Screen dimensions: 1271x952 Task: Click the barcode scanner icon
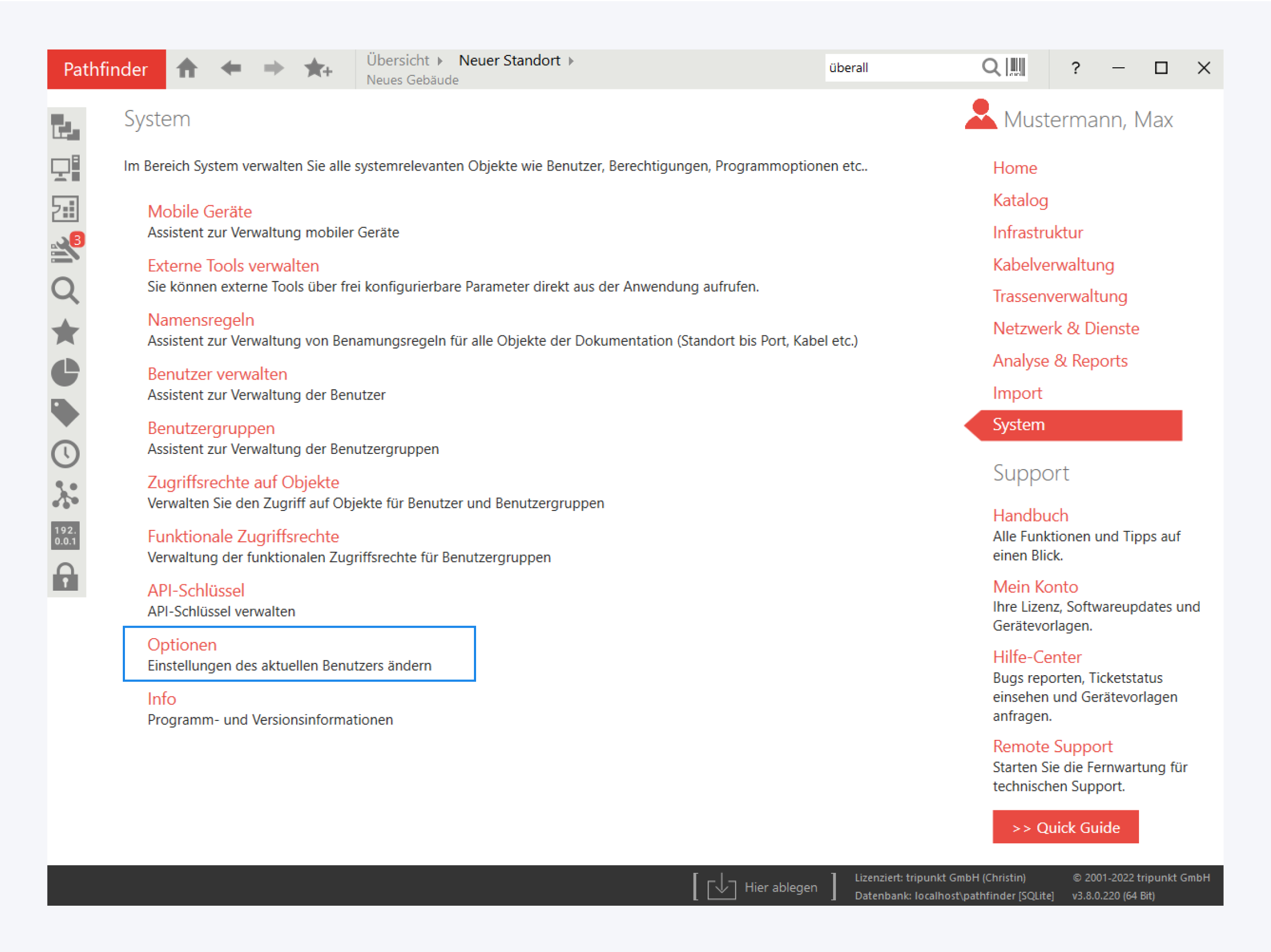[1015, 67]
